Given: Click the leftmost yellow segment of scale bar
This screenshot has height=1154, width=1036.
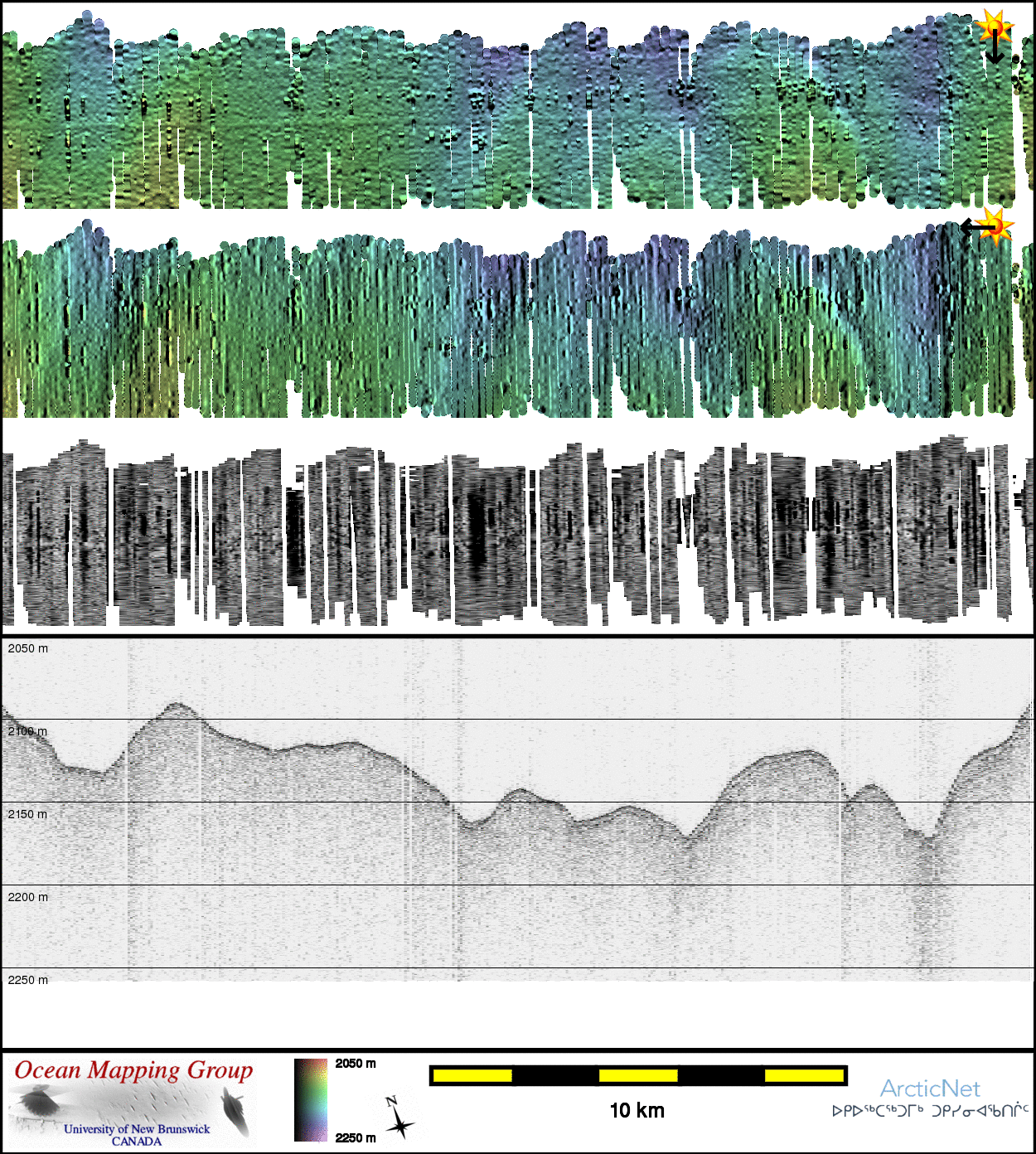Looking at the screenshot, I should click(x=472, y=1076).
